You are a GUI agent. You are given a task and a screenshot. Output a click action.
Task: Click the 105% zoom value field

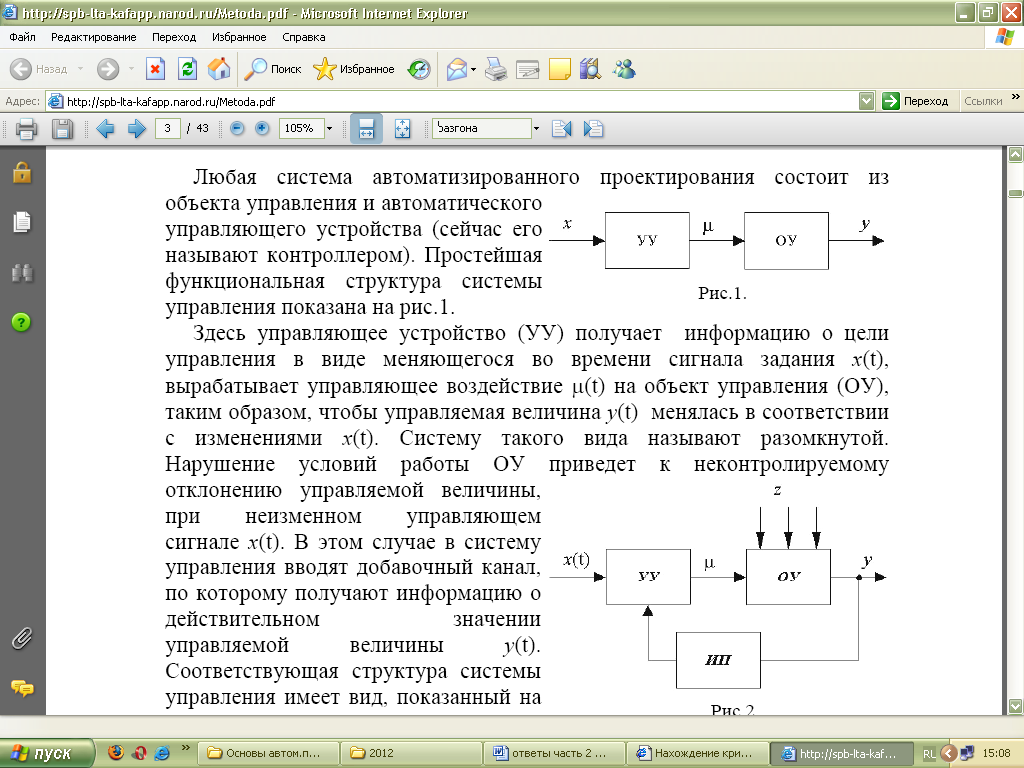click(301, 128)
